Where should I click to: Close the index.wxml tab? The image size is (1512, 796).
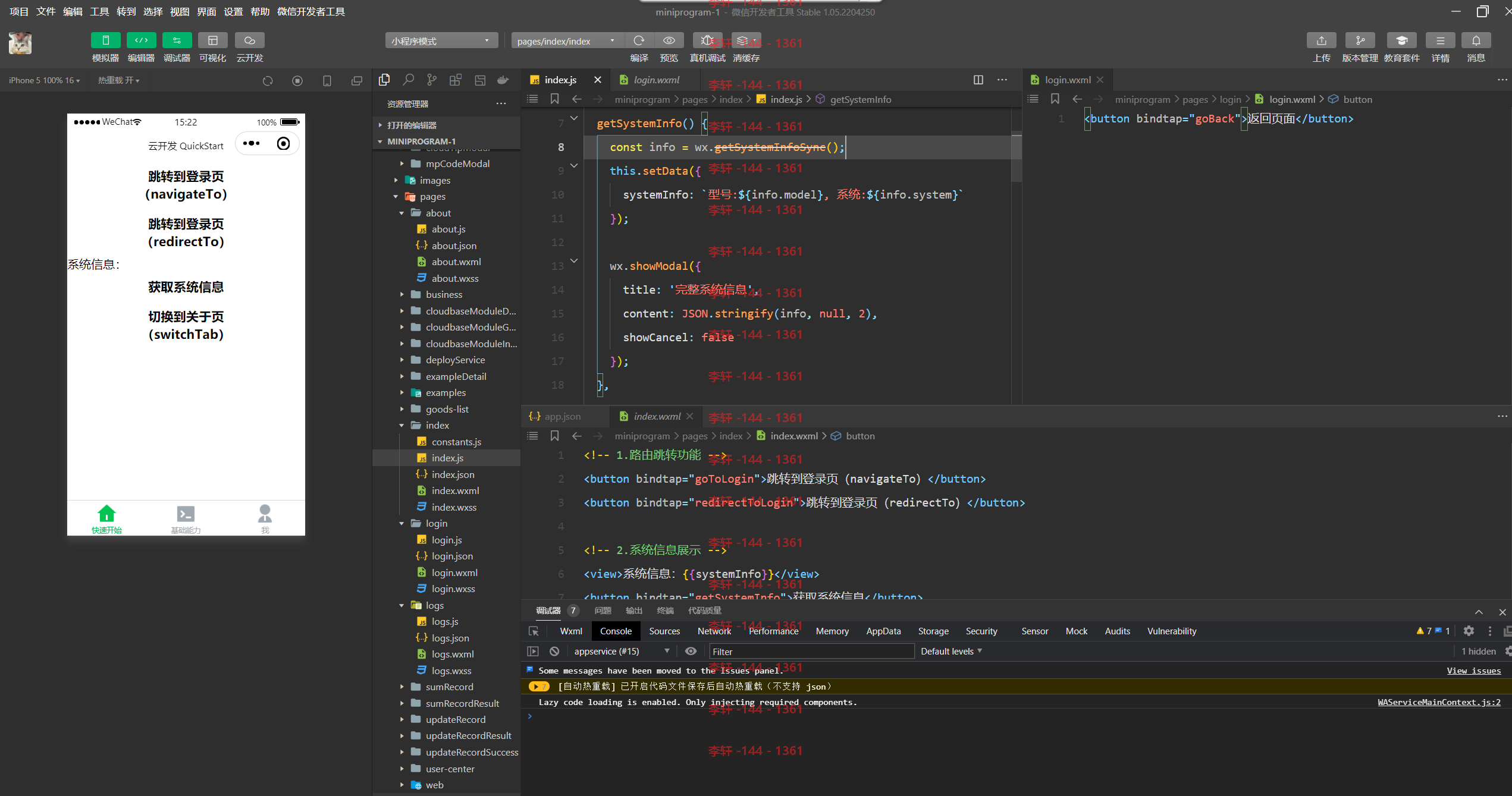[690, 417]
